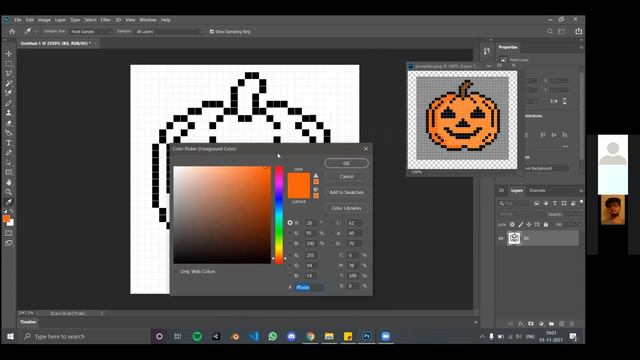640x360 pixels.
Task: Open the Filter menu
Action: coord(106,20)
